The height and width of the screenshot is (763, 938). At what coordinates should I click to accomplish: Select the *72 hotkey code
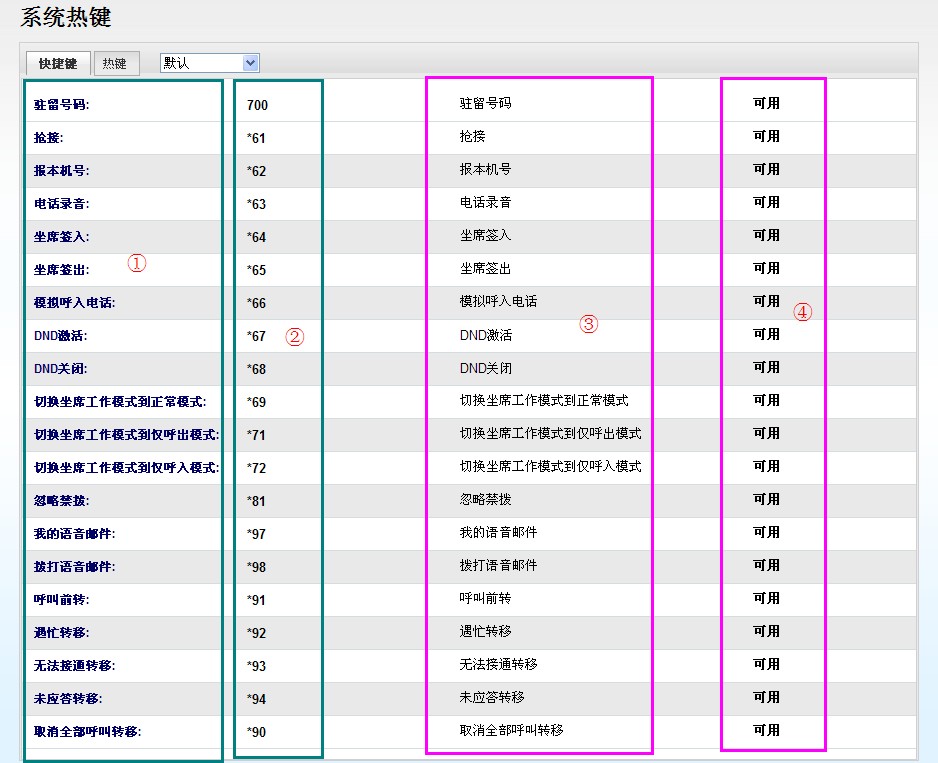click(x=256, y=468)
